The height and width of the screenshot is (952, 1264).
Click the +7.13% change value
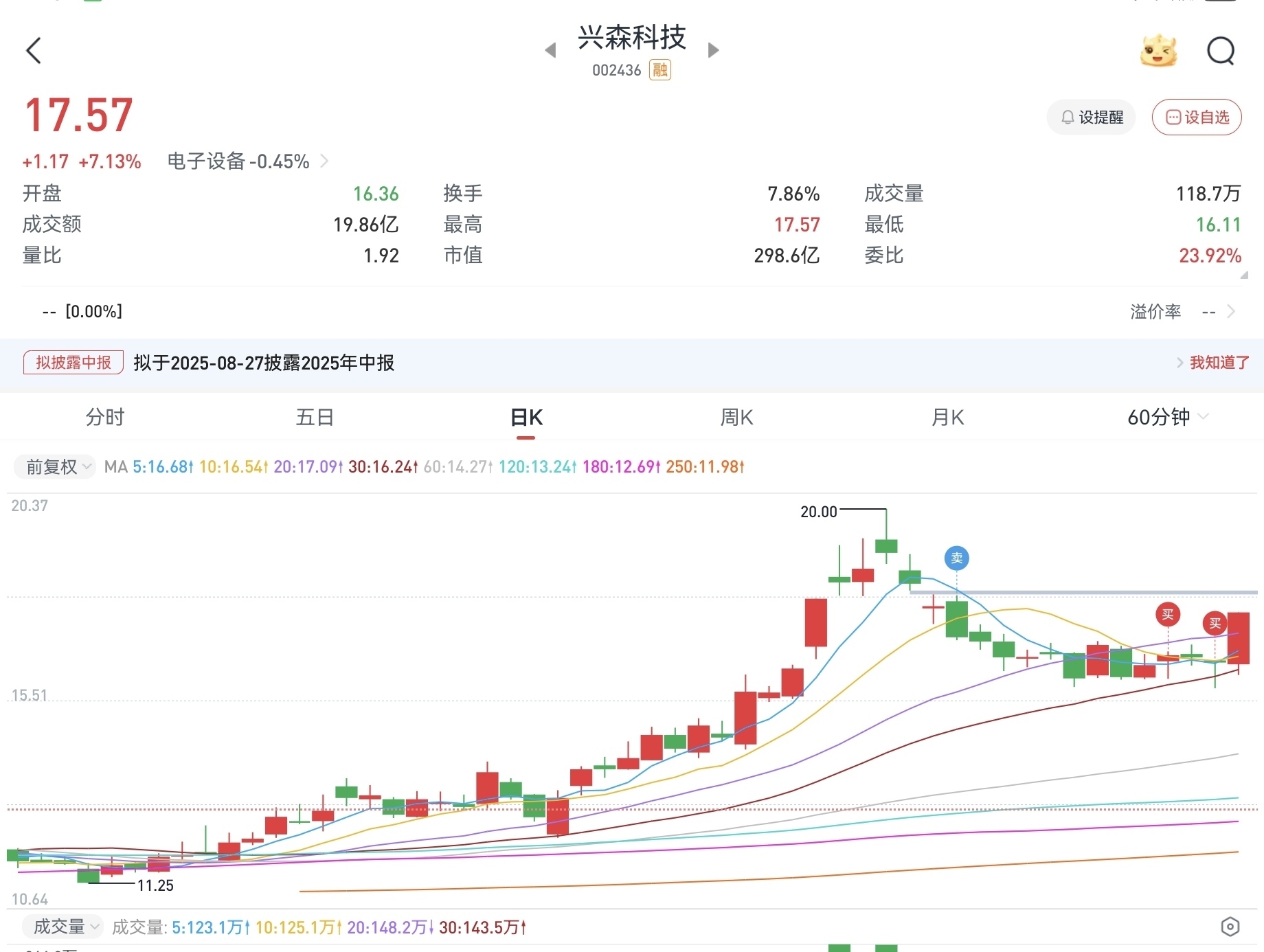[110, 161]
